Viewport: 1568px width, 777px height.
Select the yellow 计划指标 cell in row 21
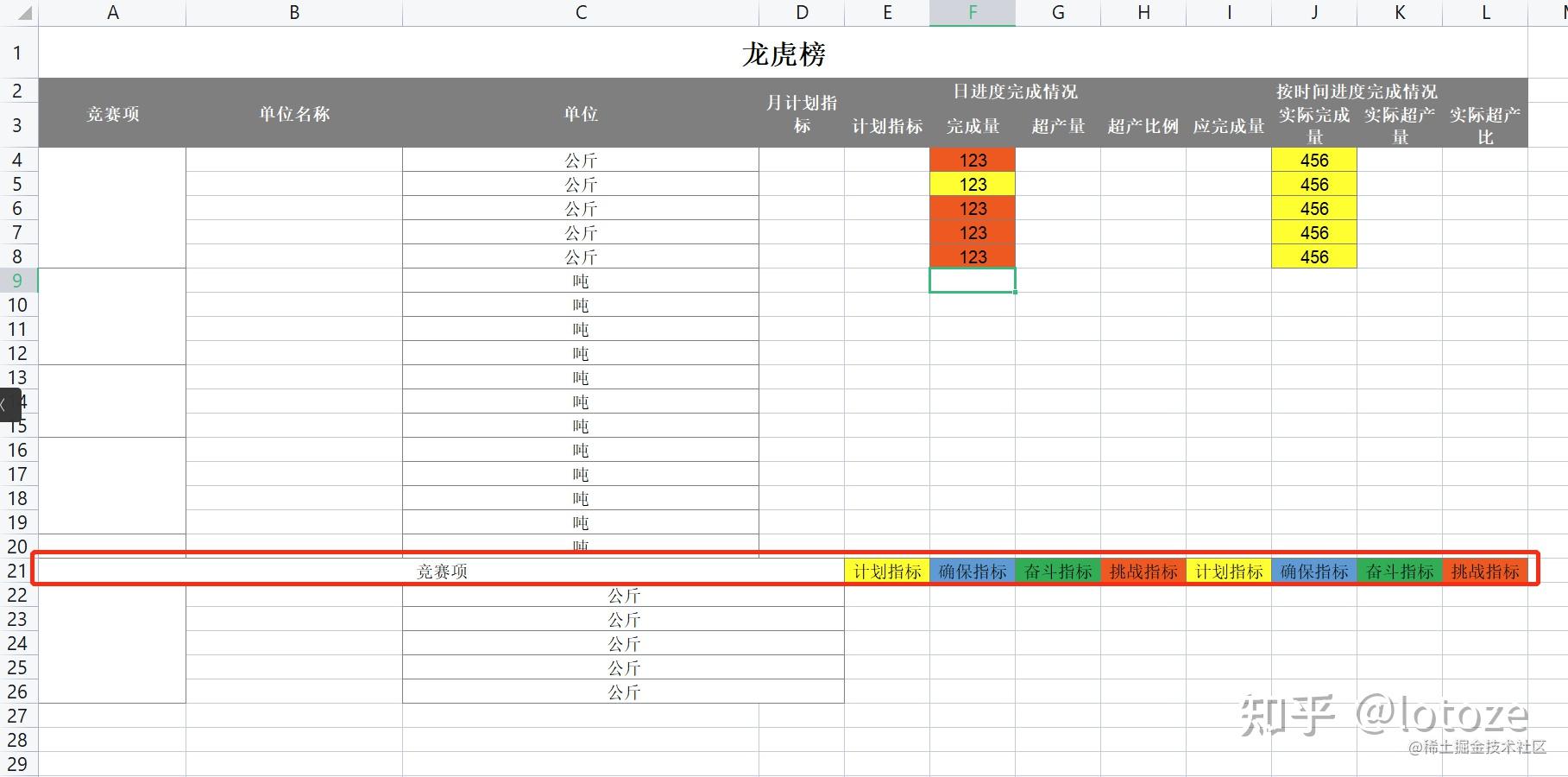(886, 571)
